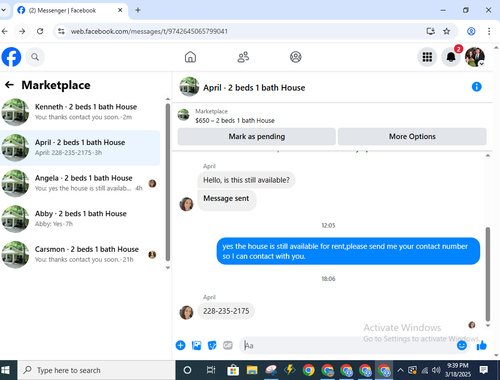Open the $650 Marketplace listing link
This screenshot has height=380, width=500.
tap(235, 121)
